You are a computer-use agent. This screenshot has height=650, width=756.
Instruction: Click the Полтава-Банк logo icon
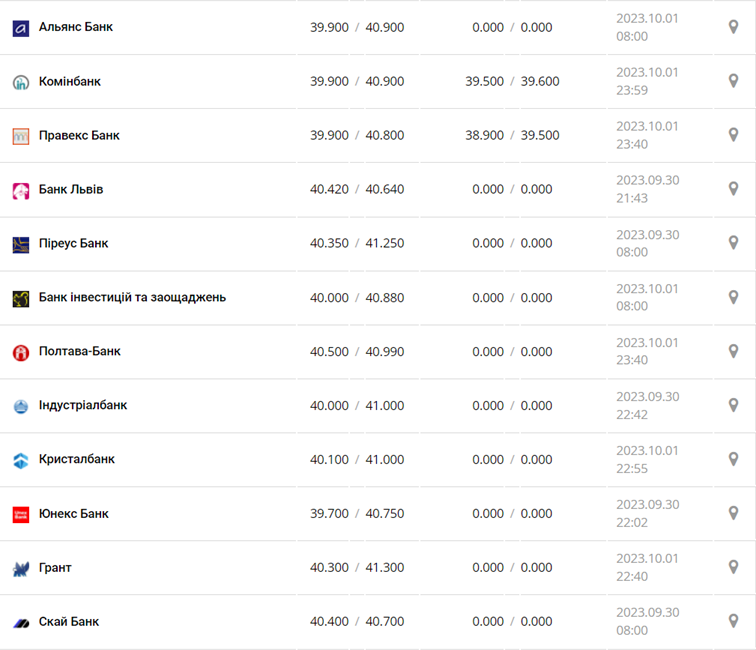click(x=21, y=352)
